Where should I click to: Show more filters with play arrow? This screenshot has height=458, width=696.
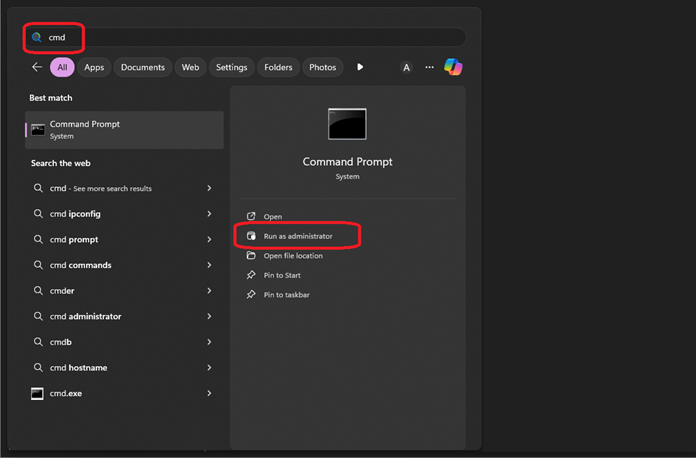pyautogui.click(x=360, y=67)
